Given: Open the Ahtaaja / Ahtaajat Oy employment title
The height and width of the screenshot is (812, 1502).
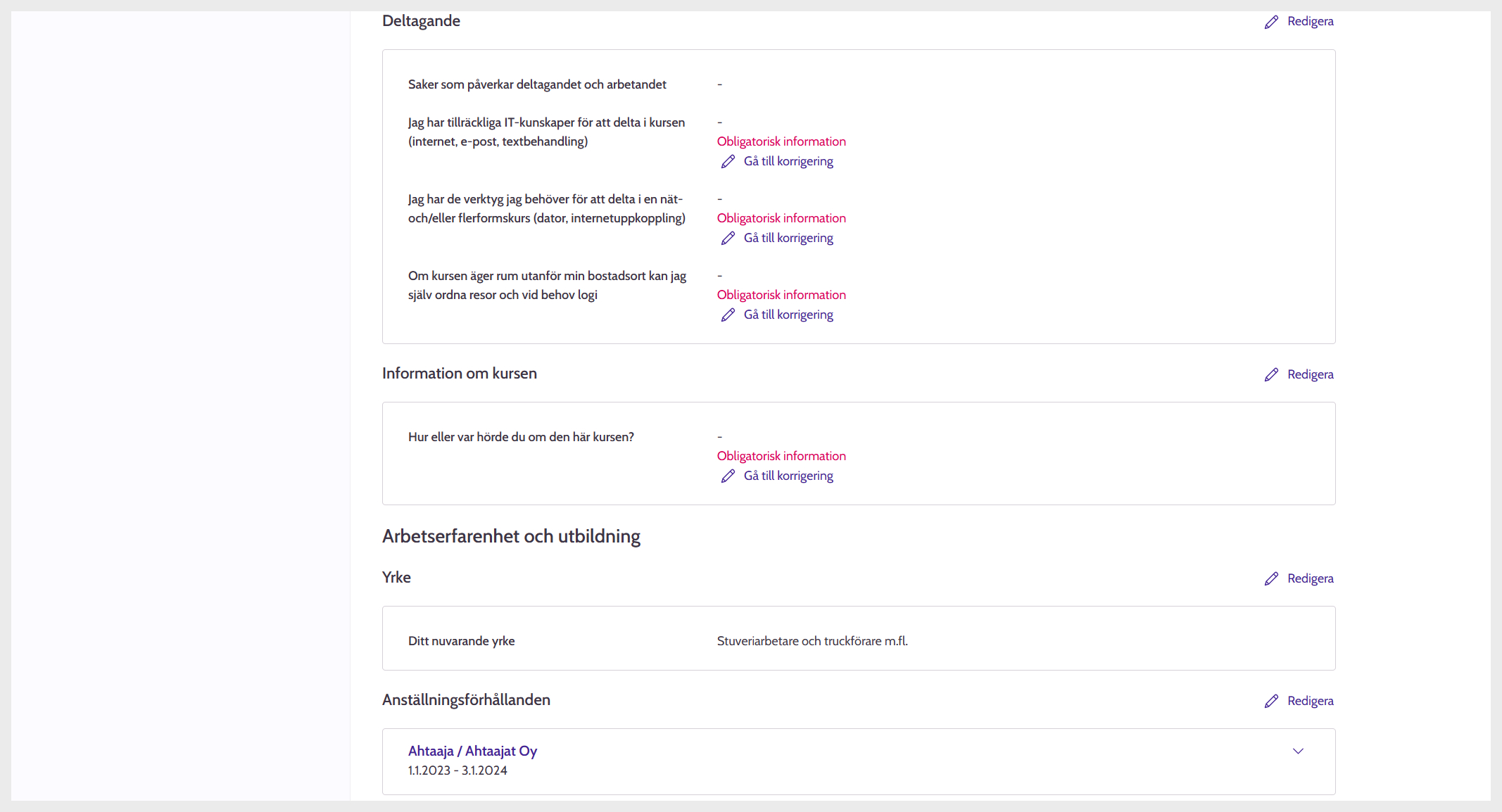Looking at the screenshot, I should [x=472, y=751].
